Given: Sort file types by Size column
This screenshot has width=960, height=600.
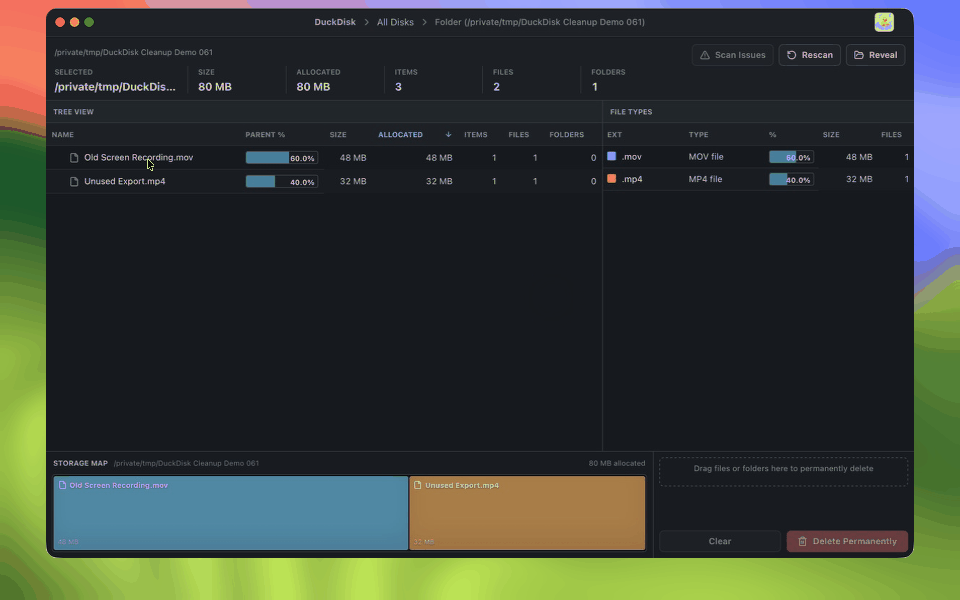Looking at the screenshot, I should tap(831, 135).
